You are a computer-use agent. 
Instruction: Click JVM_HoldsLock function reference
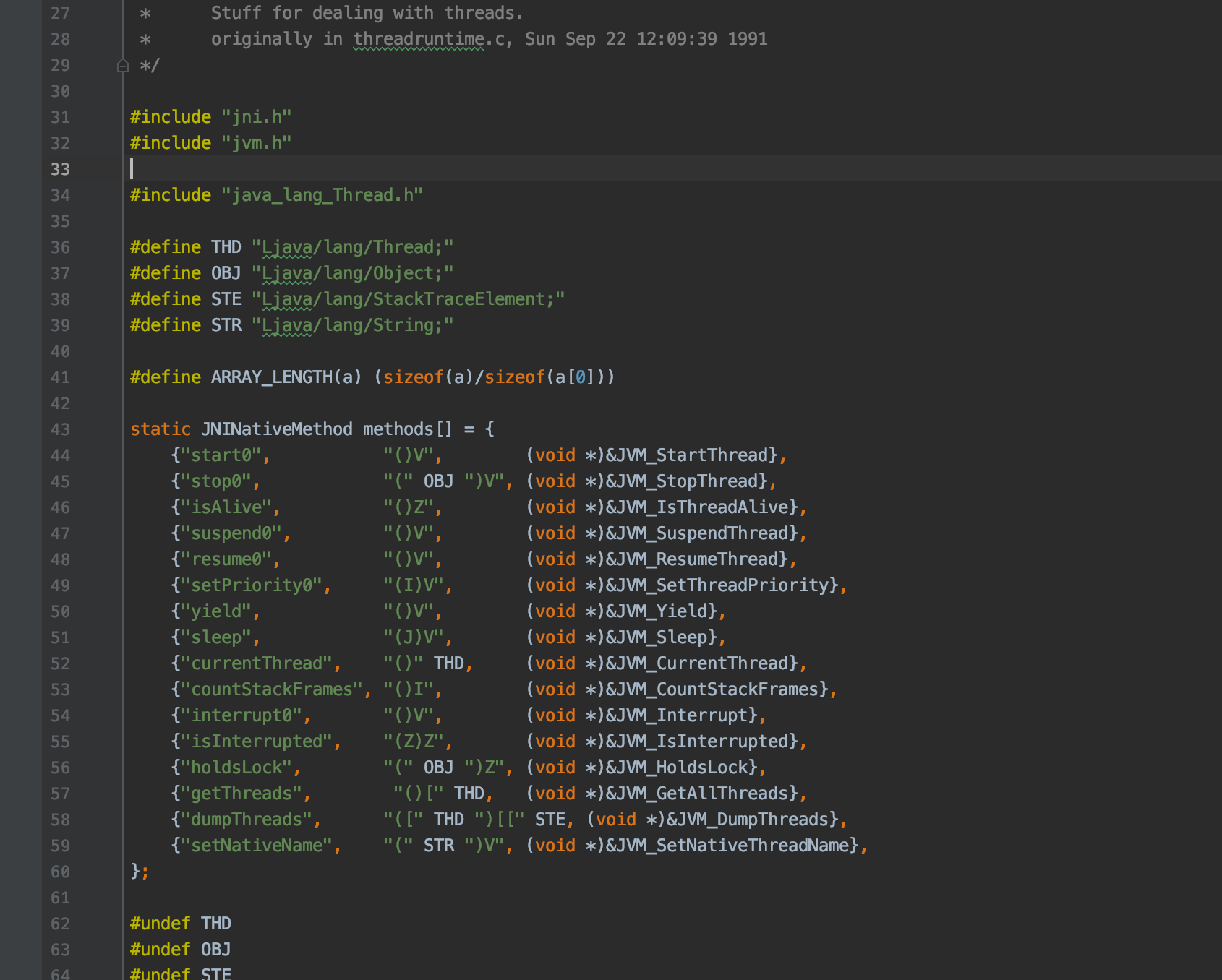[x=682, y=768]
